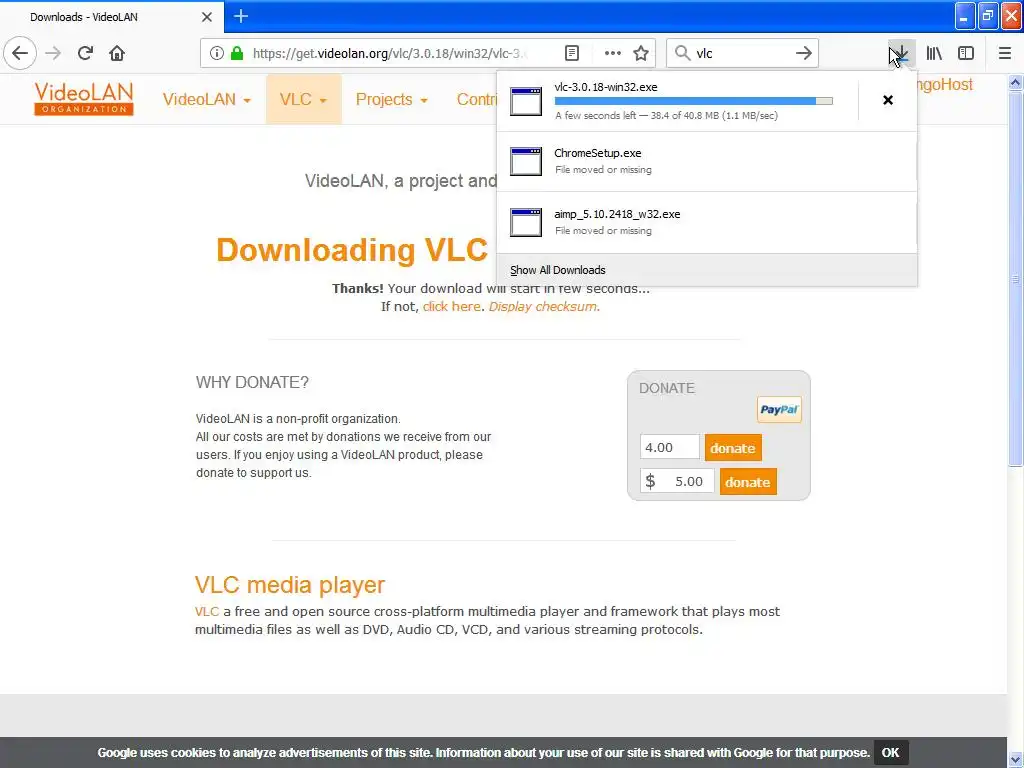Click the page scrollbar up arrow

[x=1015, y=82]
